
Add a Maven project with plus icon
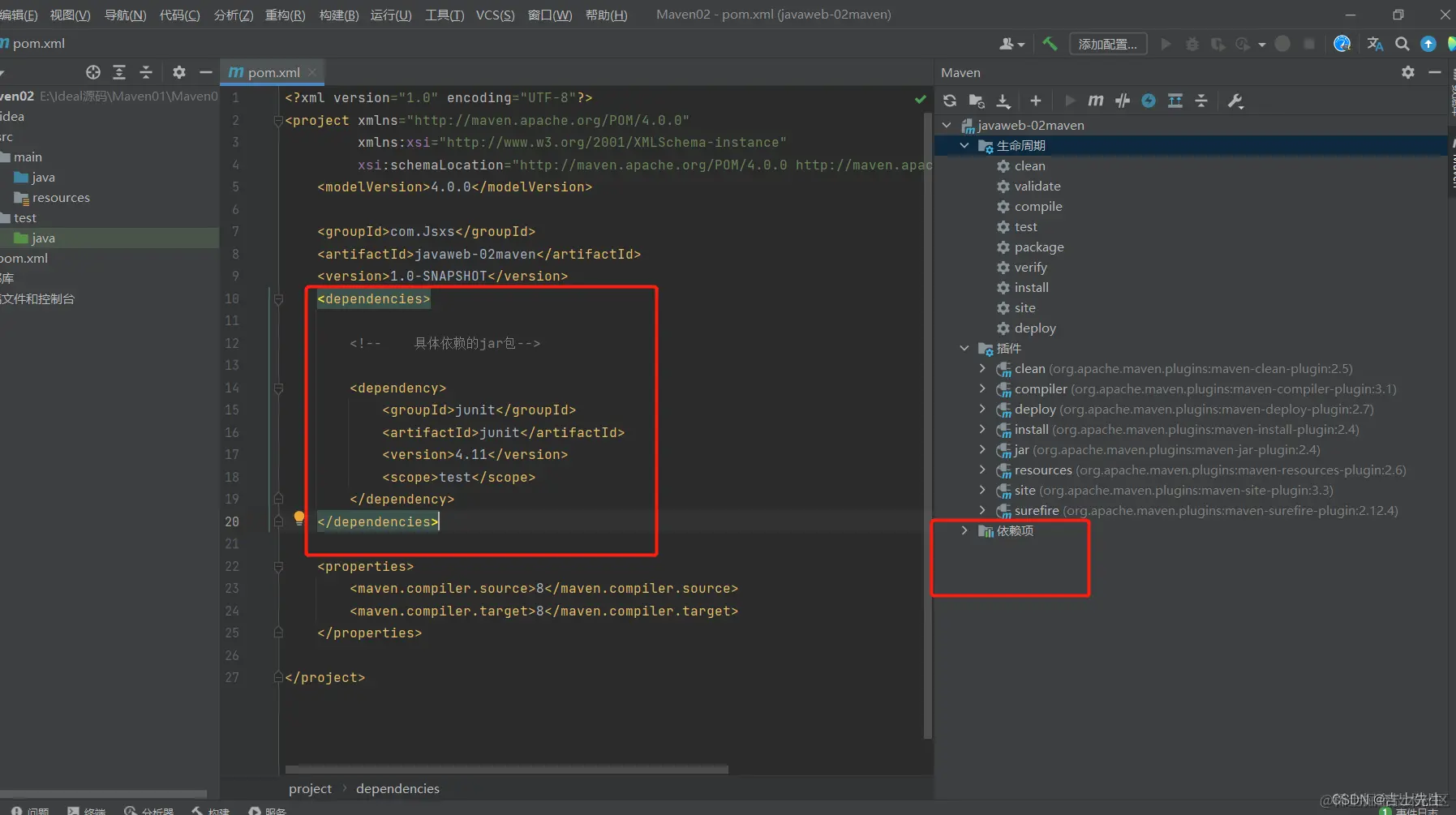click(x=1036, y=101)
